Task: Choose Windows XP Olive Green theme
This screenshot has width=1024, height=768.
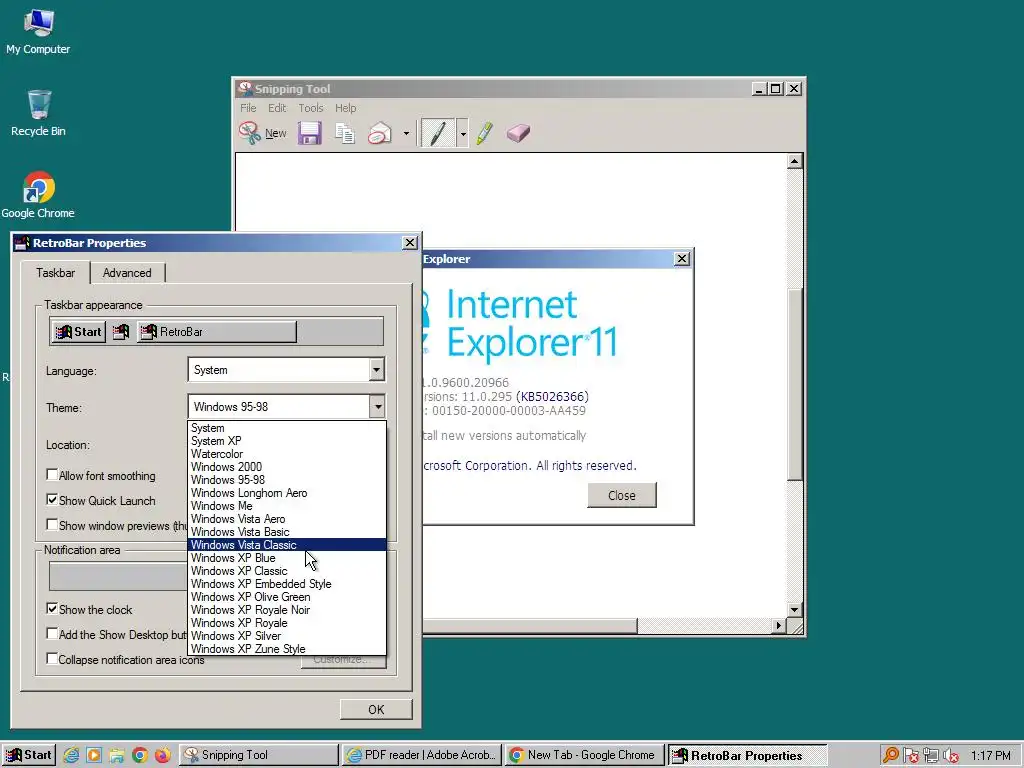Action: [x=287, y=597]
